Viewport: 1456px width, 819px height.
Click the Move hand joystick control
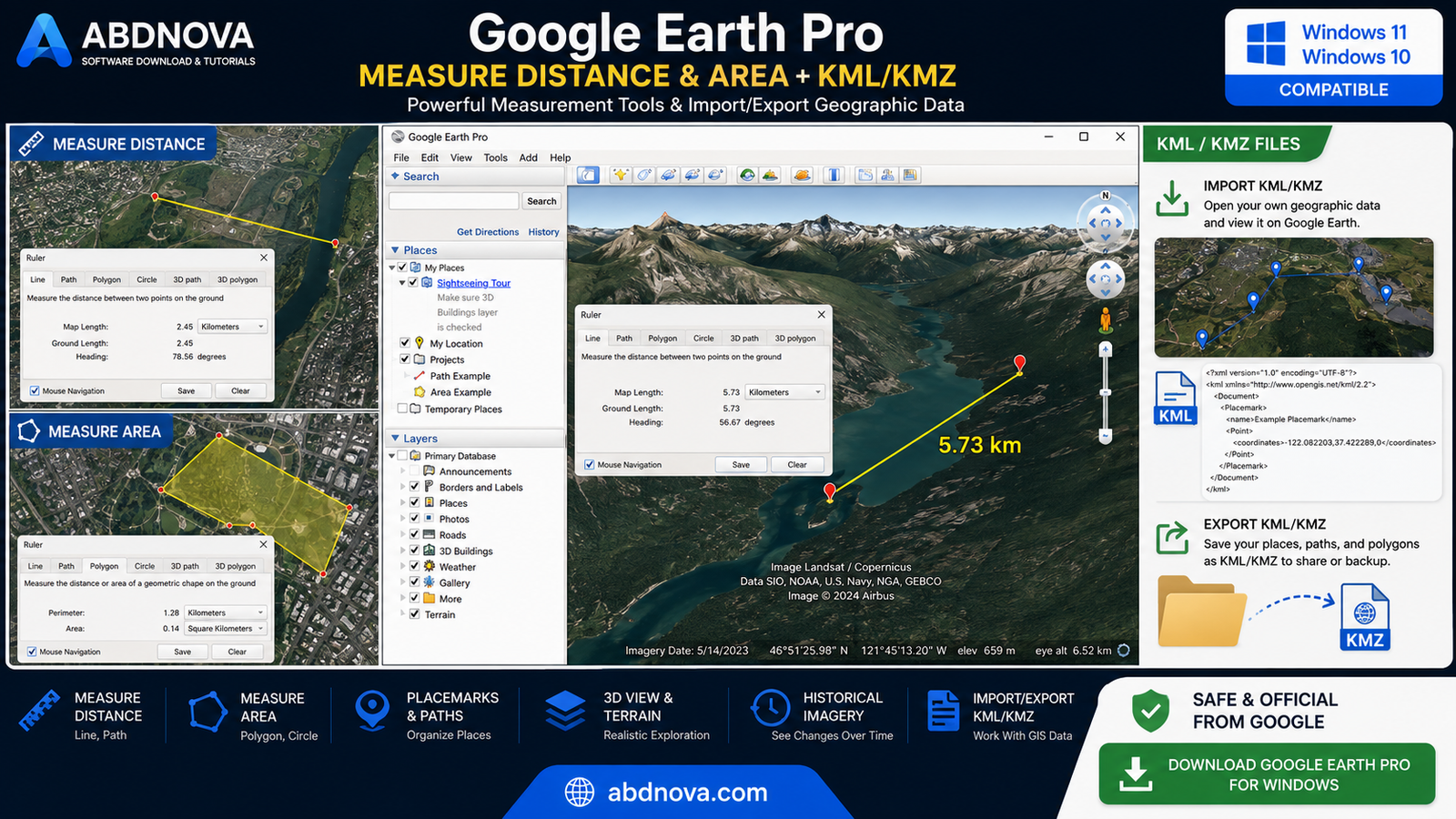[1106, 279]
